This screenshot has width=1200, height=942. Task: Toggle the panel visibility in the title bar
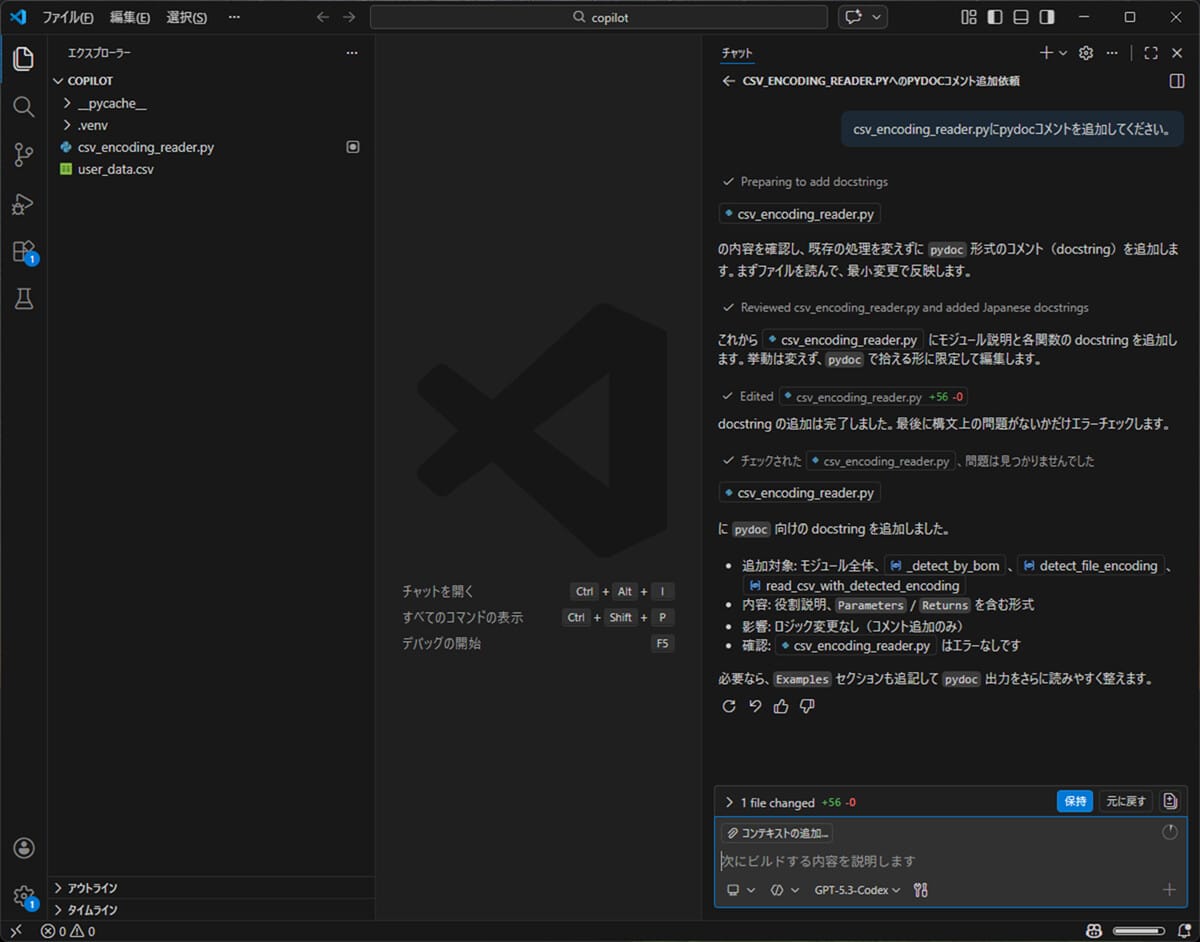click(x=1021, y=17)
